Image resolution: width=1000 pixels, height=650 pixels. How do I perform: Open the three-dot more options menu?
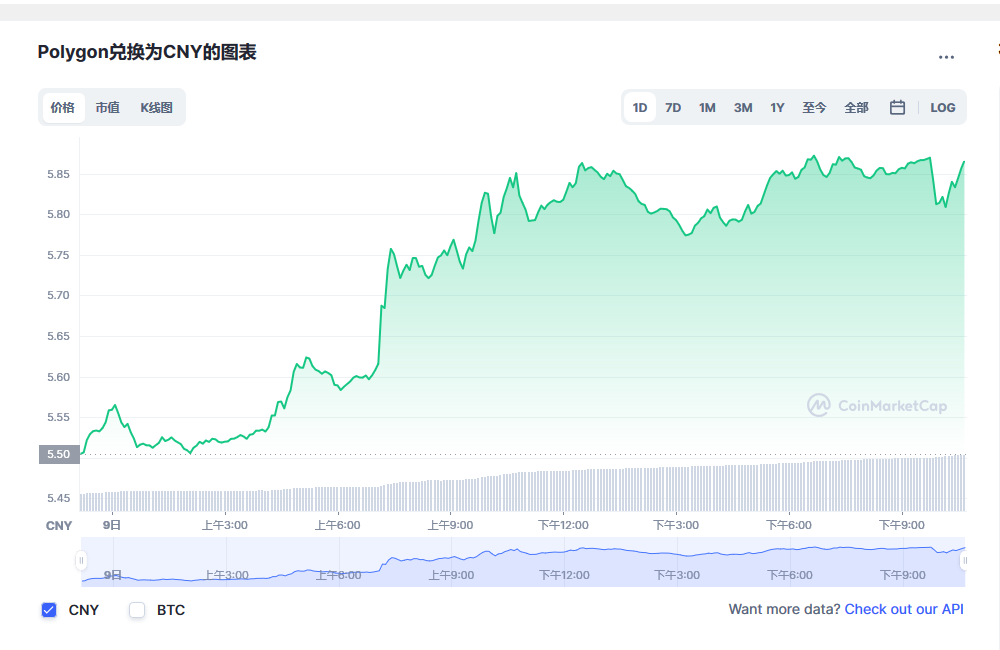946,57
